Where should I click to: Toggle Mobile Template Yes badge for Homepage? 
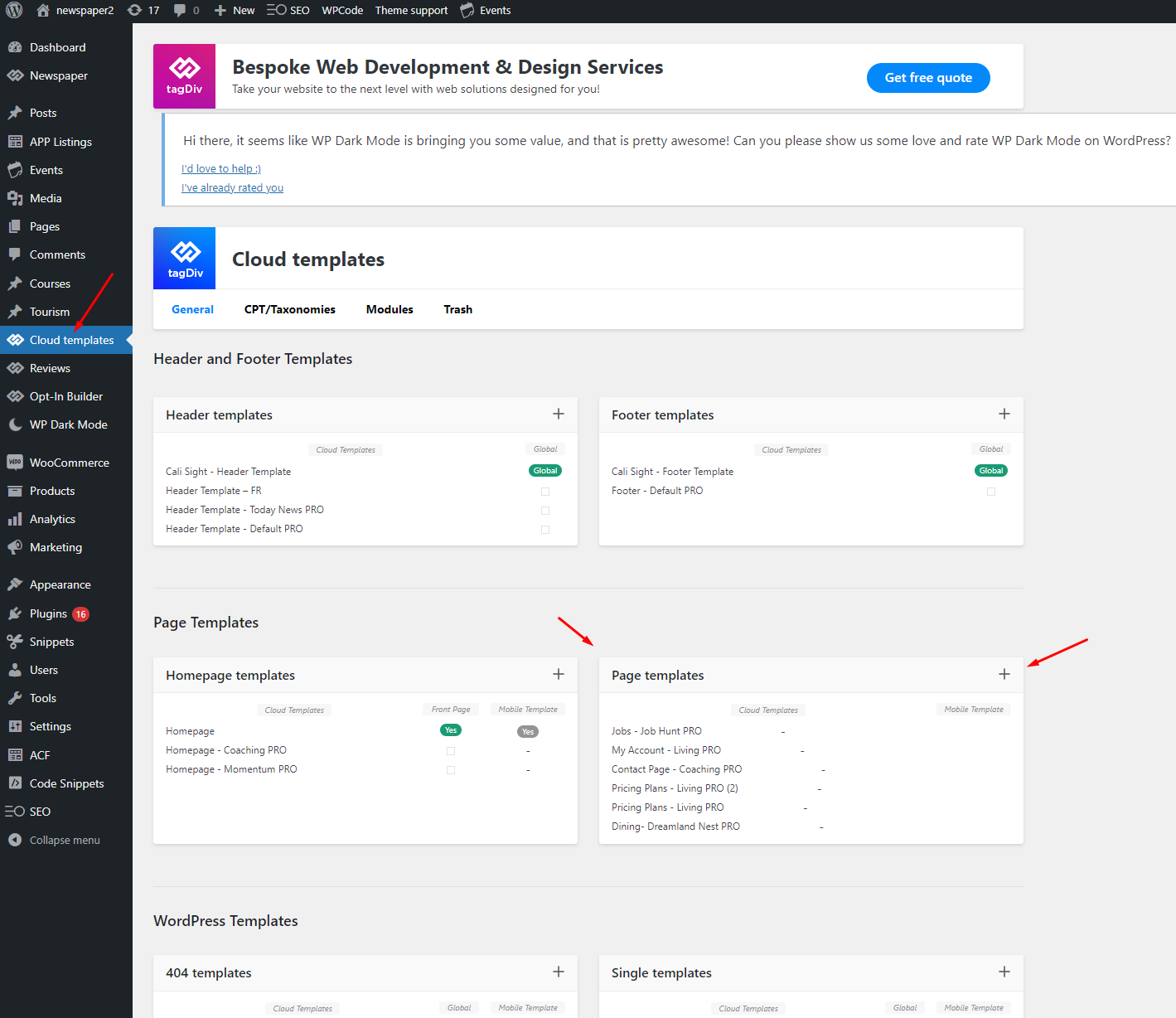point(528,732)
